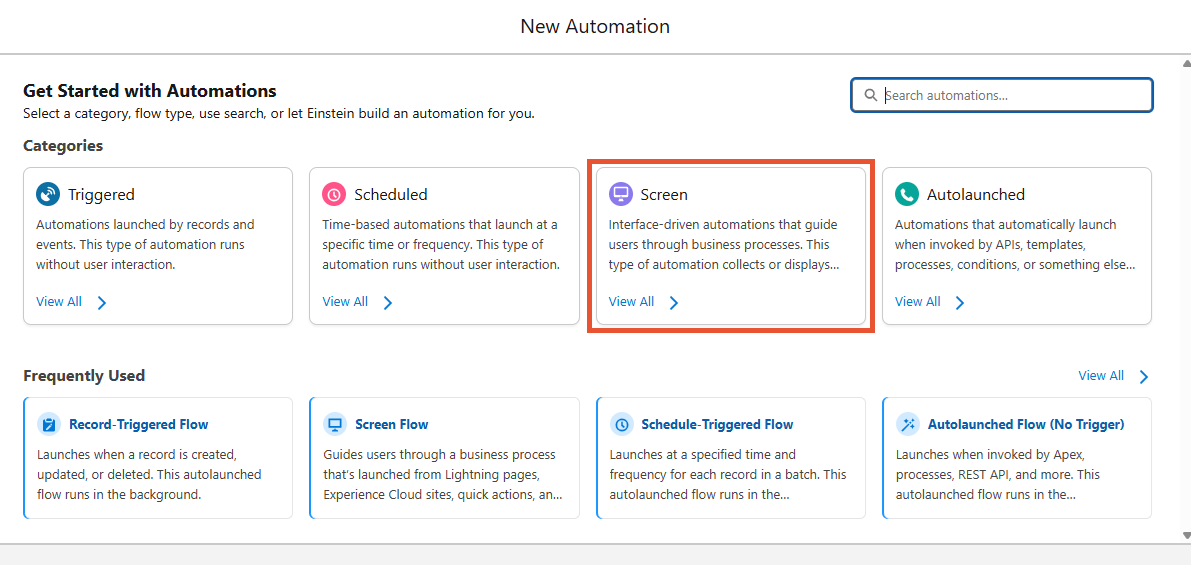Click the purple Screen monitor icon
Screen dimensions: 1191x565
coord(621,194)
